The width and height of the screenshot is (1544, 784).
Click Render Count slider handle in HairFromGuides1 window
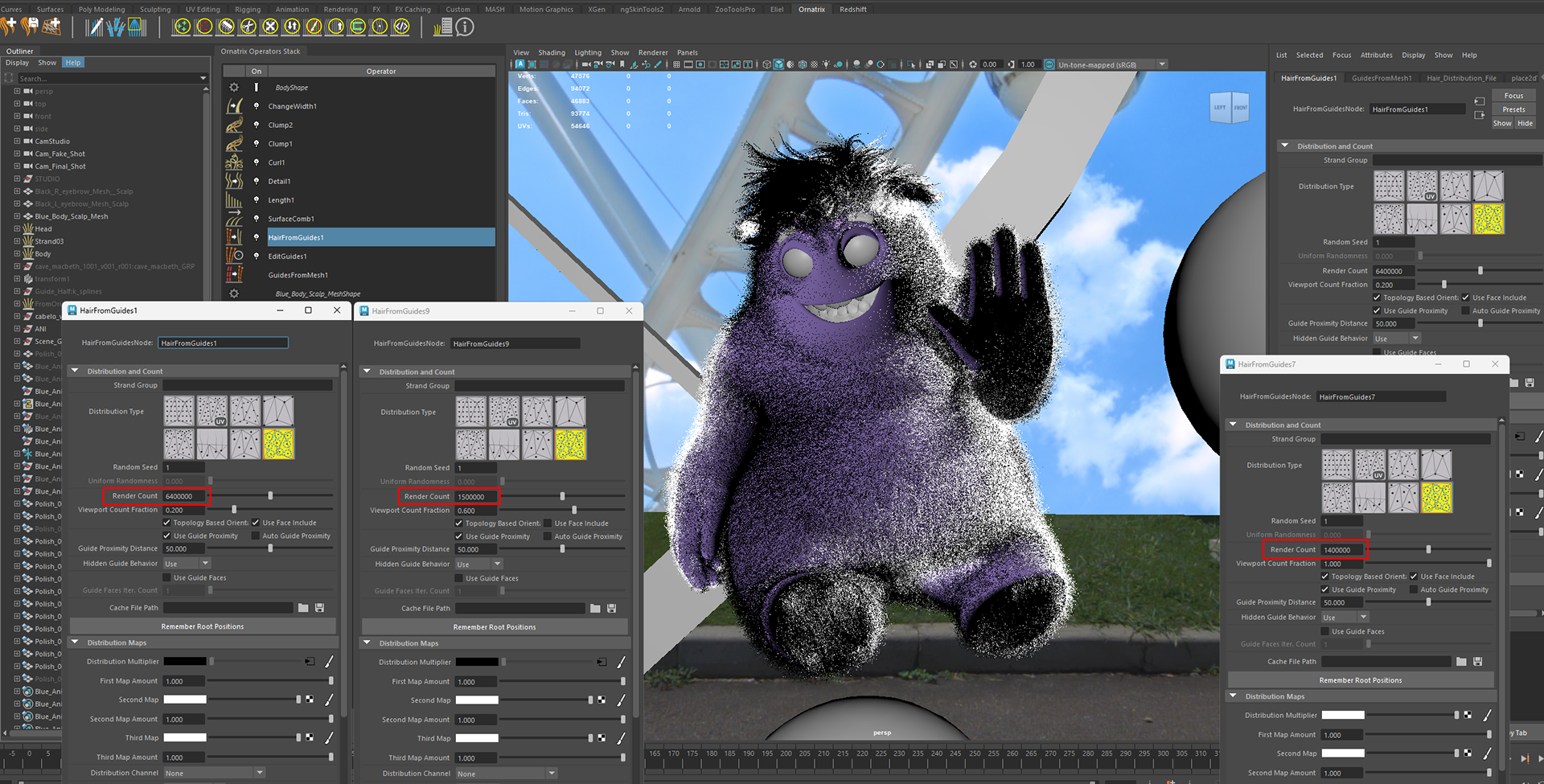coord(270,496)
